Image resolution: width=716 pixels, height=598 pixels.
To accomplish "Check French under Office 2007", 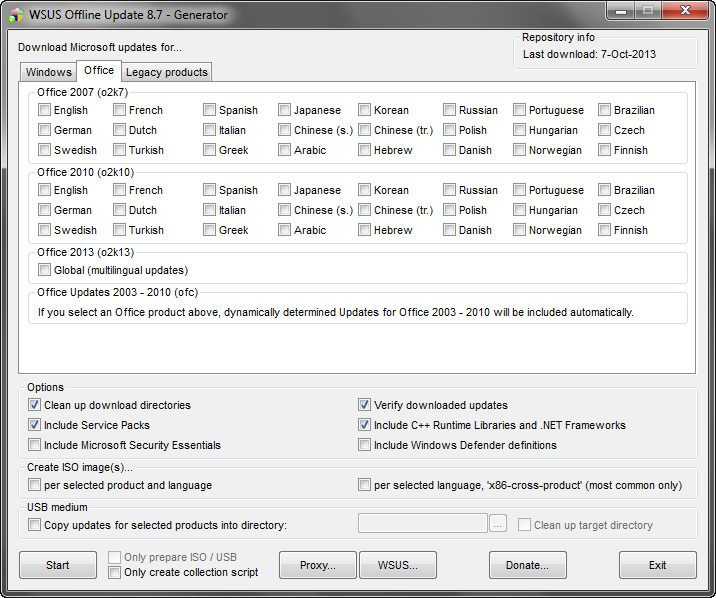I will (x=119, y=110).
